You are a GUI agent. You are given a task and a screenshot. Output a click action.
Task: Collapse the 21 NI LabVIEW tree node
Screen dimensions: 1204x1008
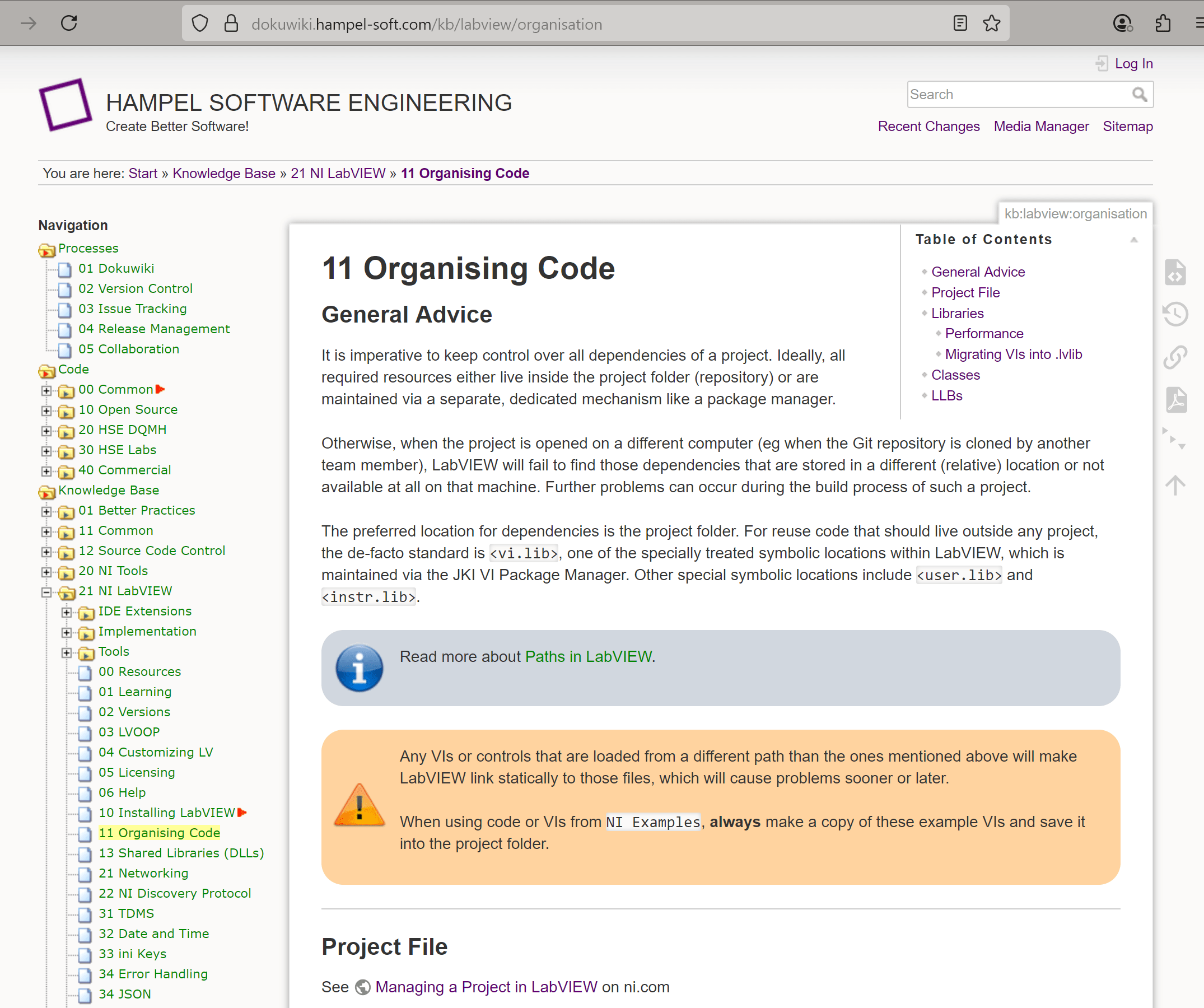46,592
